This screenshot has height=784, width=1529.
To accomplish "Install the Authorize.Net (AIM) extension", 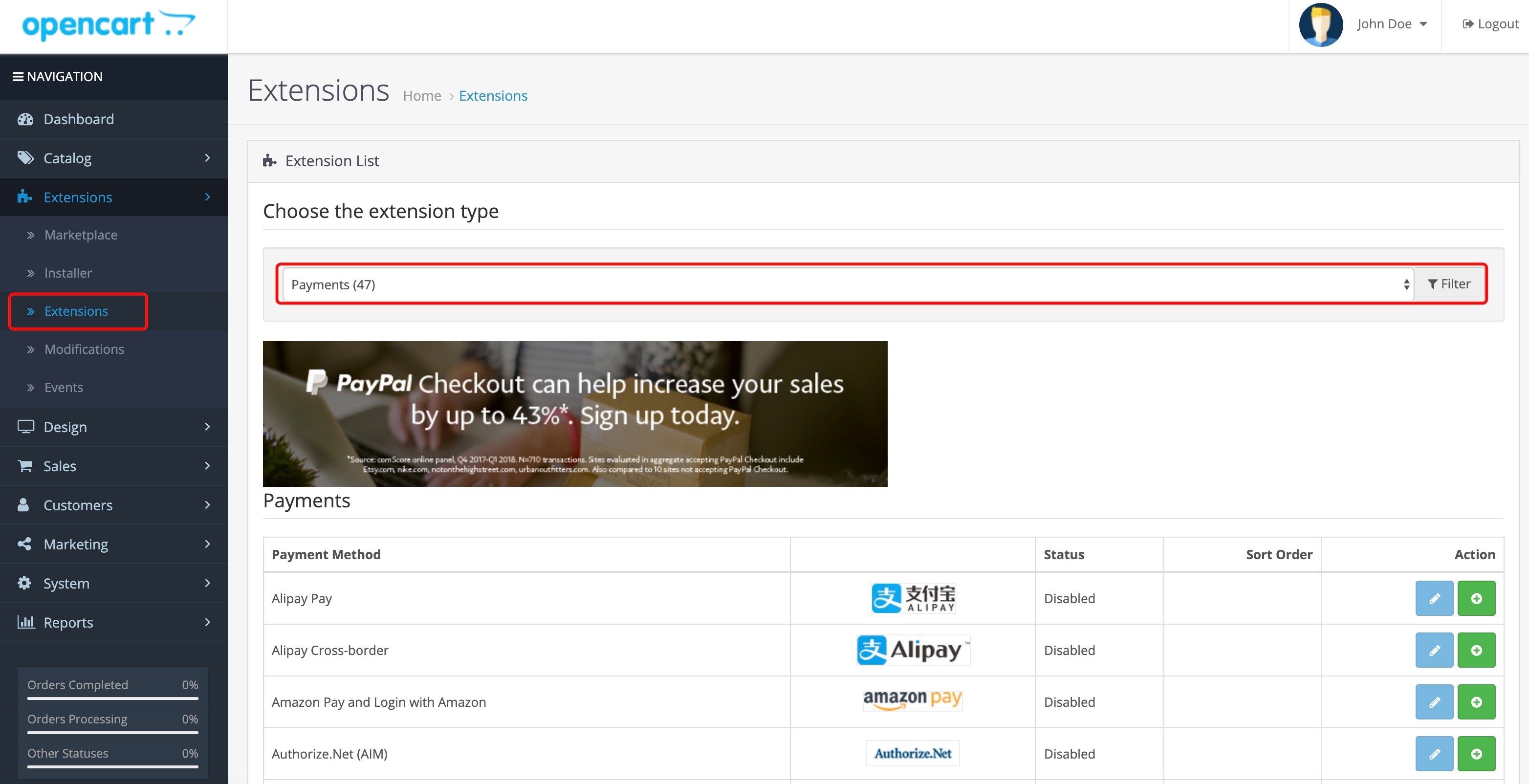I will pos(1476,754).
